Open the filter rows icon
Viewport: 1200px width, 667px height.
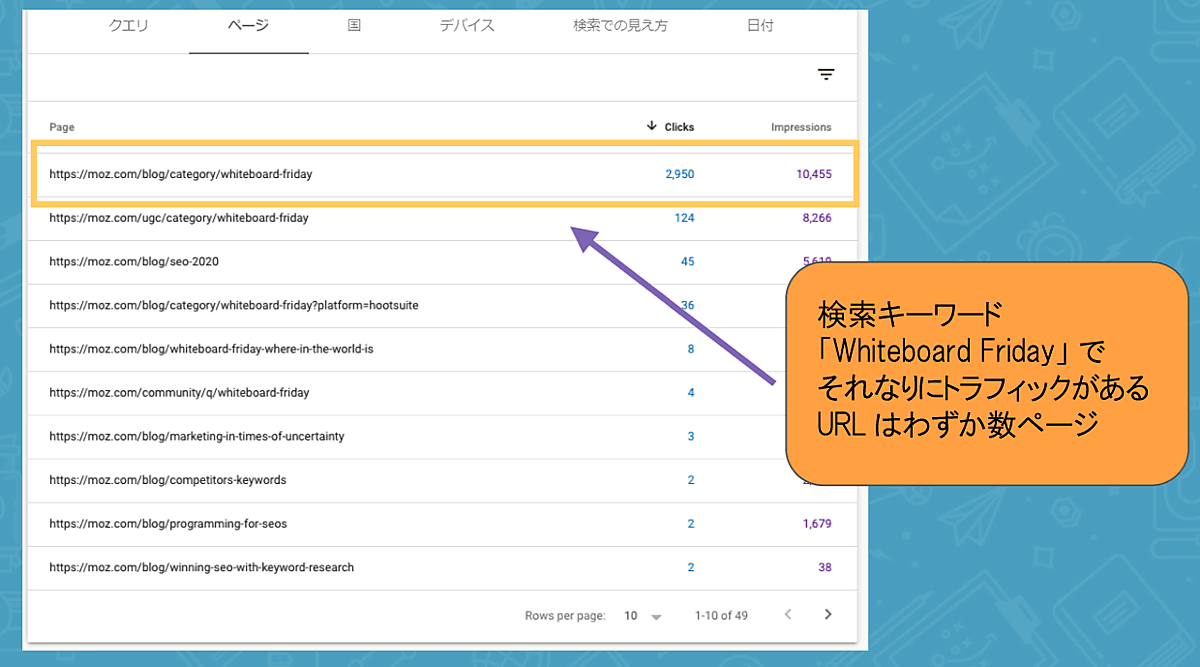(x=826, y=75)
